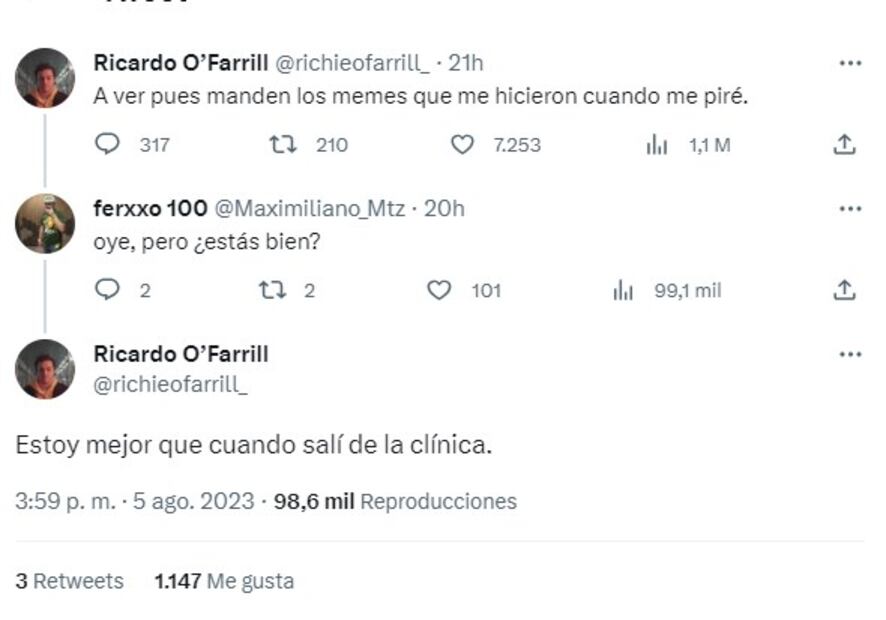Open ferxxo 100's profile picture
Screen dimensions: 886x620
click(45, 223)
